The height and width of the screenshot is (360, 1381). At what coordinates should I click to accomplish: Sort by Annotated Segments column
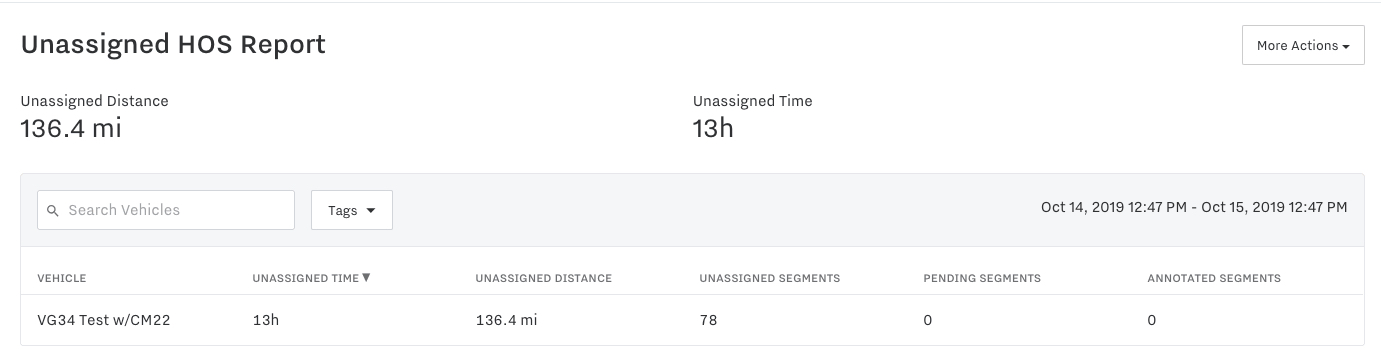point(1214,278)
